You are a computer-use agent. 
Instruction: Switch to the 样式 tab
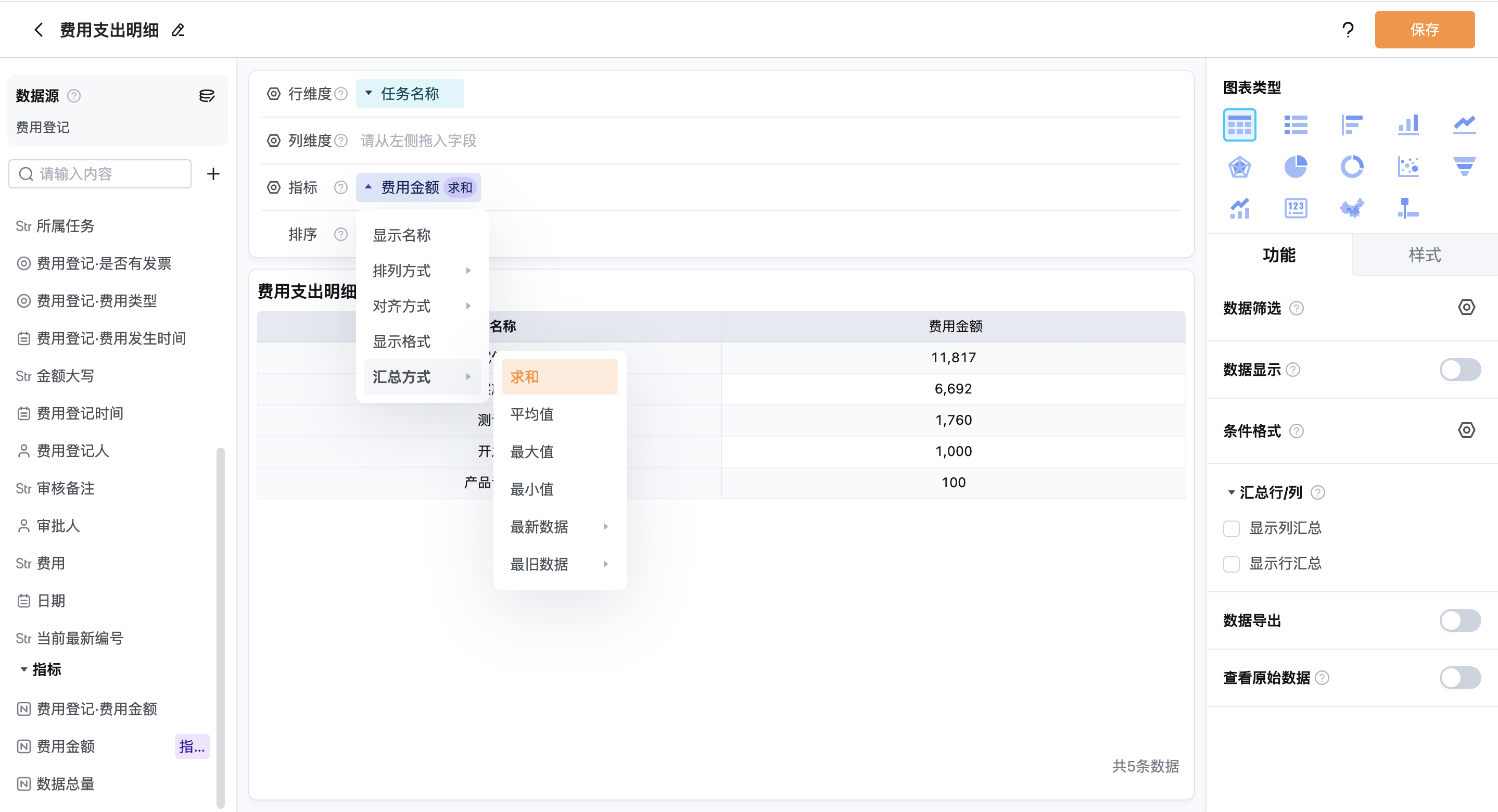1424,255
